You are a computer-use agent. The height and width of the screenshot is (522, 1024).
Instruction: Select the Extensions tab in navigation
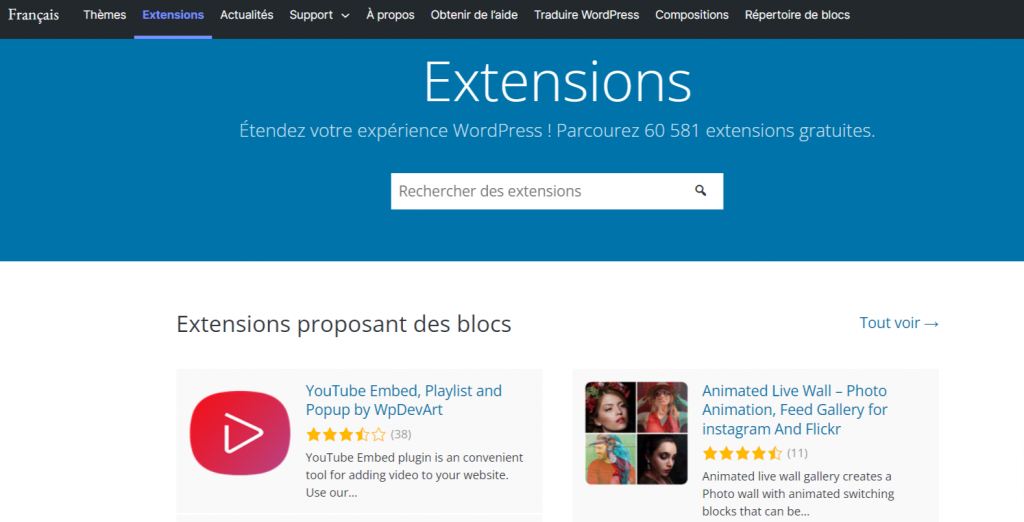[x=173, y=15]
